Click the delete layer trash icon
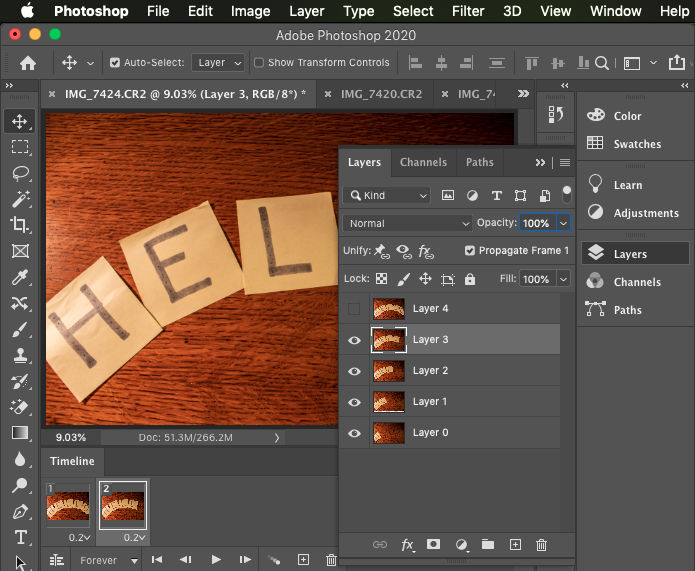Screen dimensions: 695x571 (541, 545)
